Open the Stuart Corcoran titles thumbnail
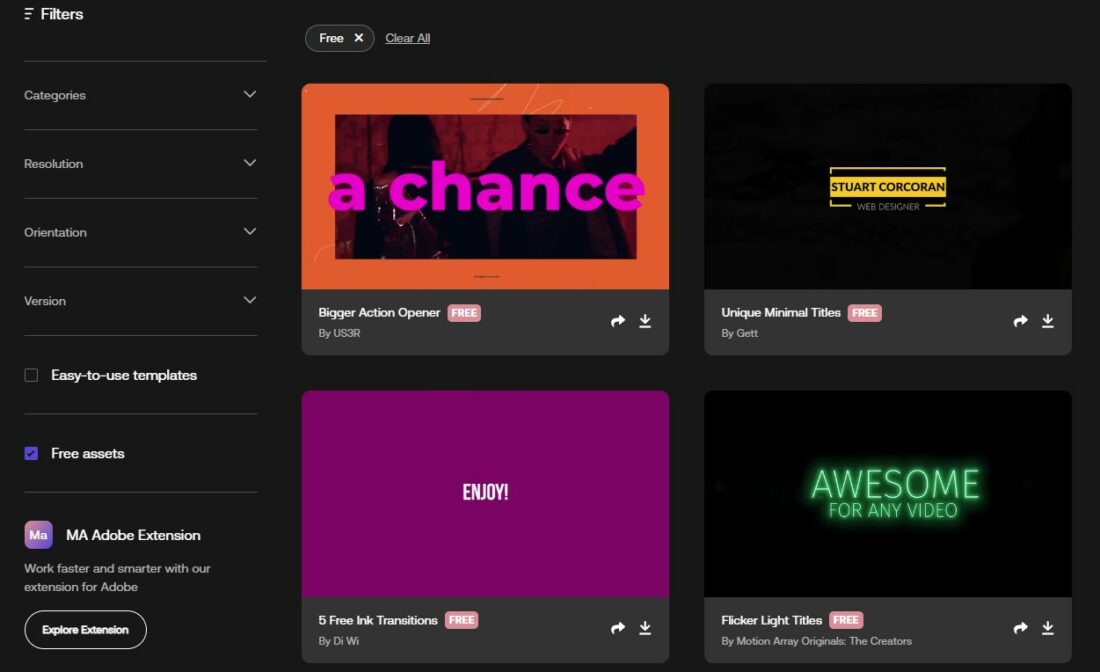Image resolution: width=1100 pixels, height=672 pixels. click(x=887, y=187)
